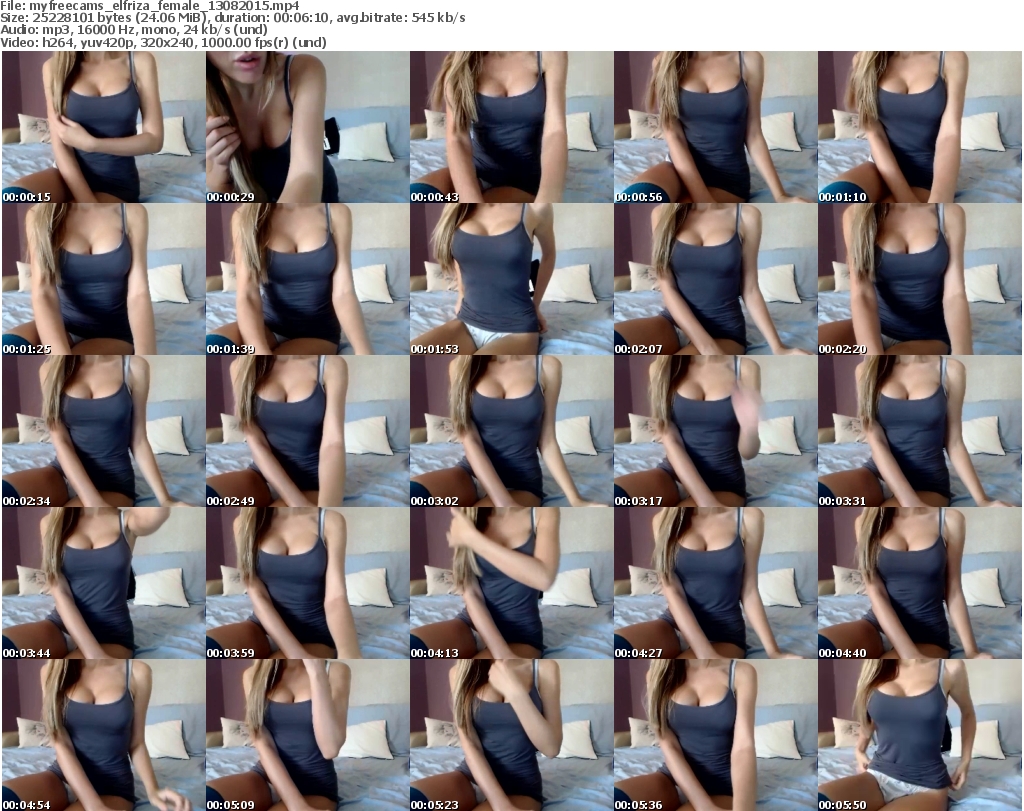Choose the thumbnail marked 00:03:44
Image resolution: width=1024 pixels, height=811 pixels.
point(104,583)
